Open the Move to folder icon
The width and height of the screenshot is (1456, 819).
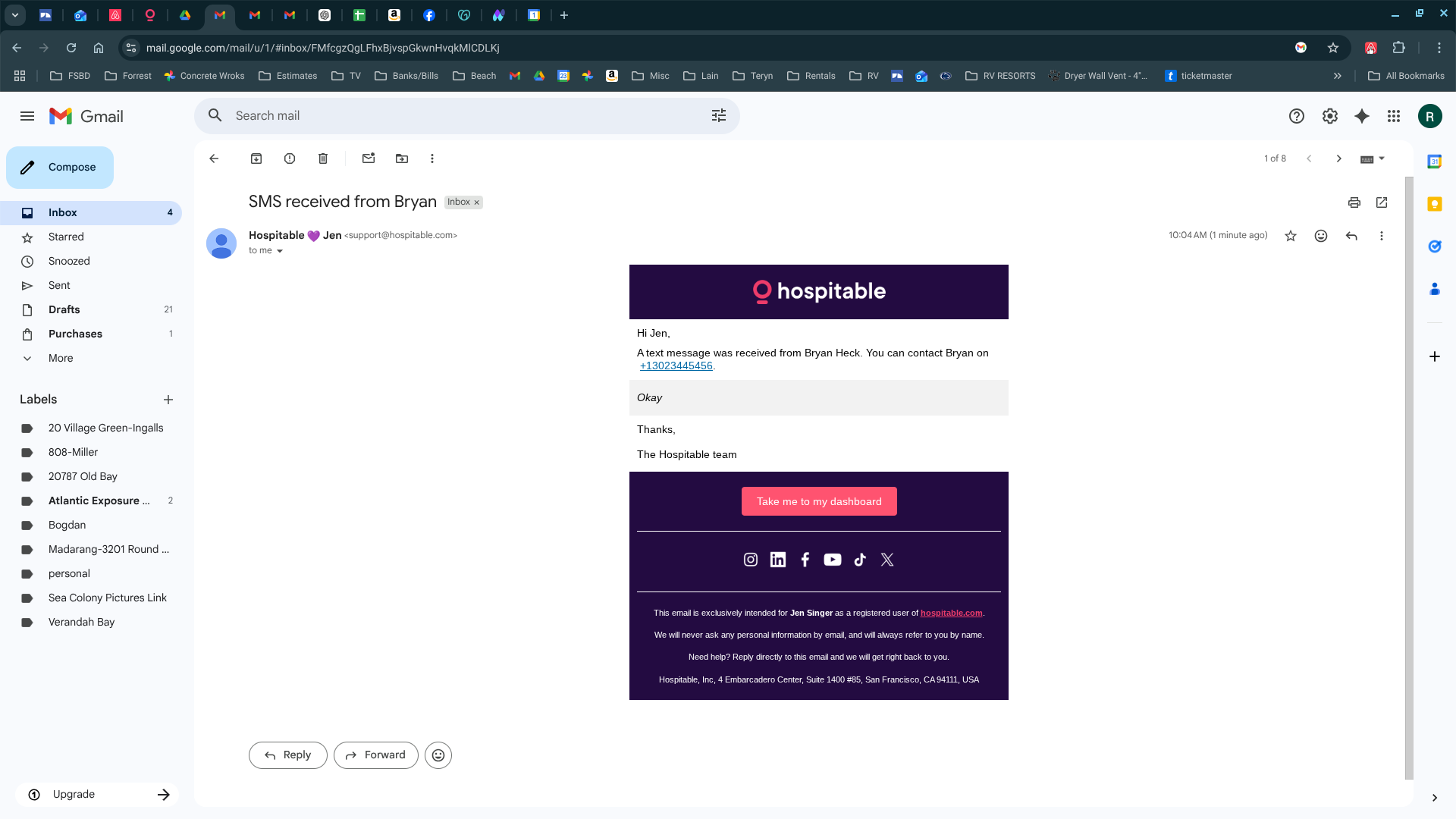coord(402,158)
